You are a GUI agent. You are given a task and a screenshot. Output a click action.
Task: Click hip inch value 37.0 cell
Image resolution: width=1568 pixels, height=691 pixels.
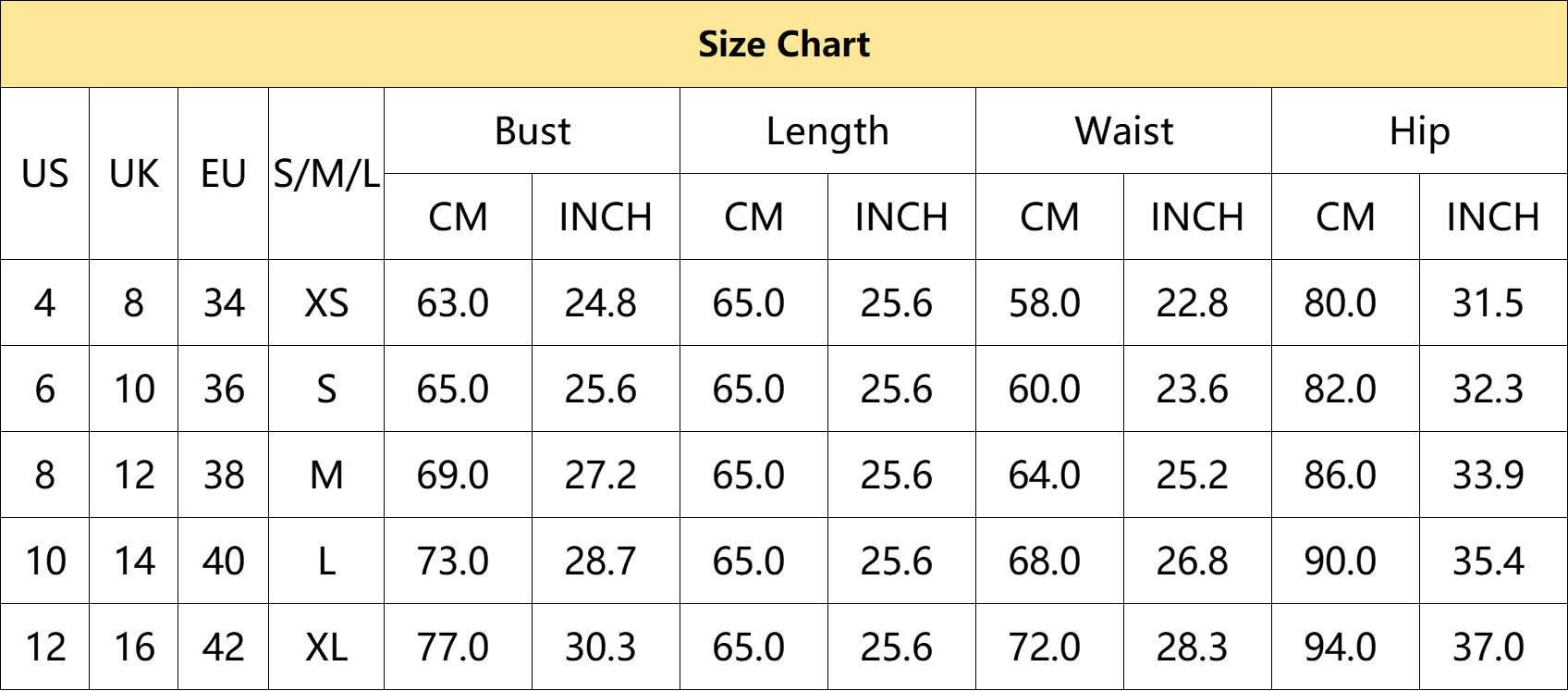click(1493, 647)
